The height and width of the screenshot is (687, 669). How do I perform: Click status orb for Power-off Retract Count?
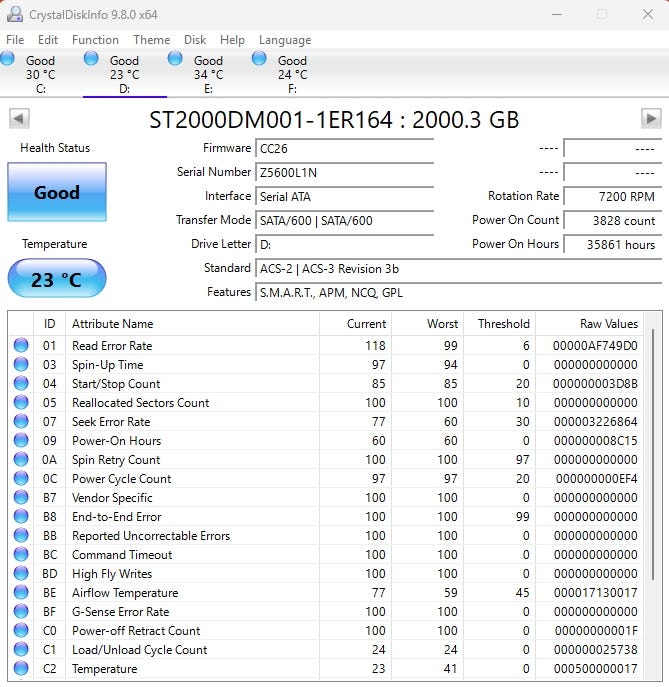pyautogui.click(x=21, y=630)
